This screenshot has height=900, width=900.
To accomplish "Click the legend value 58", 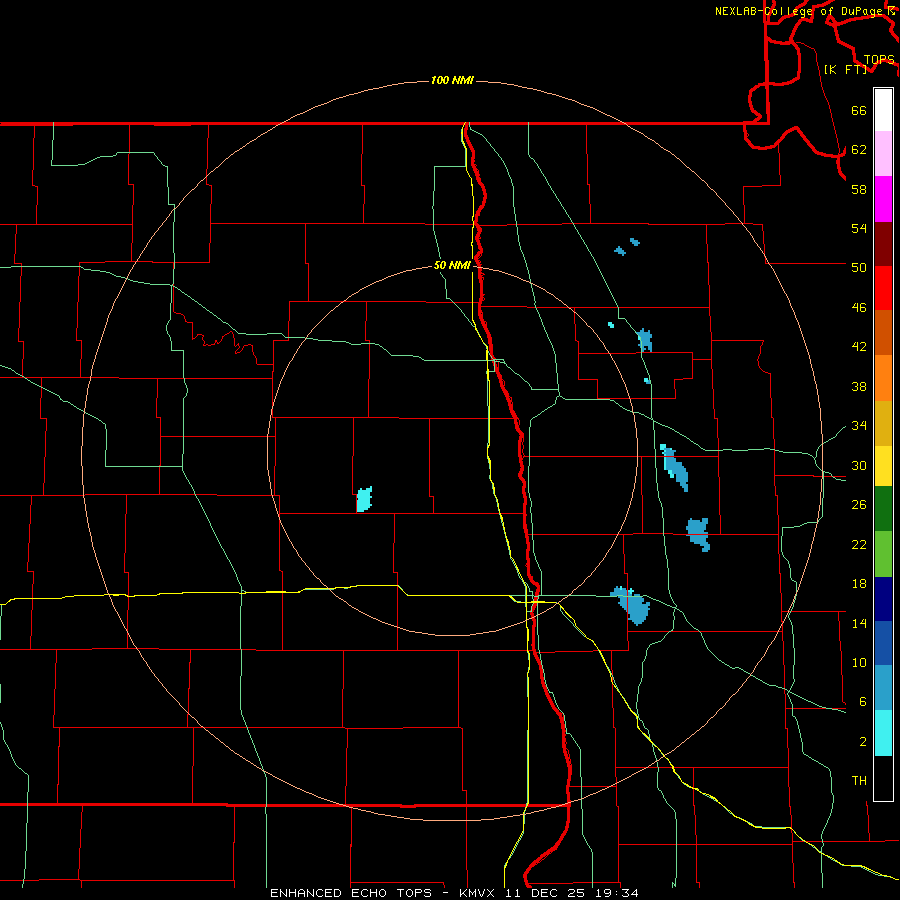I will (x=859, y=189).
